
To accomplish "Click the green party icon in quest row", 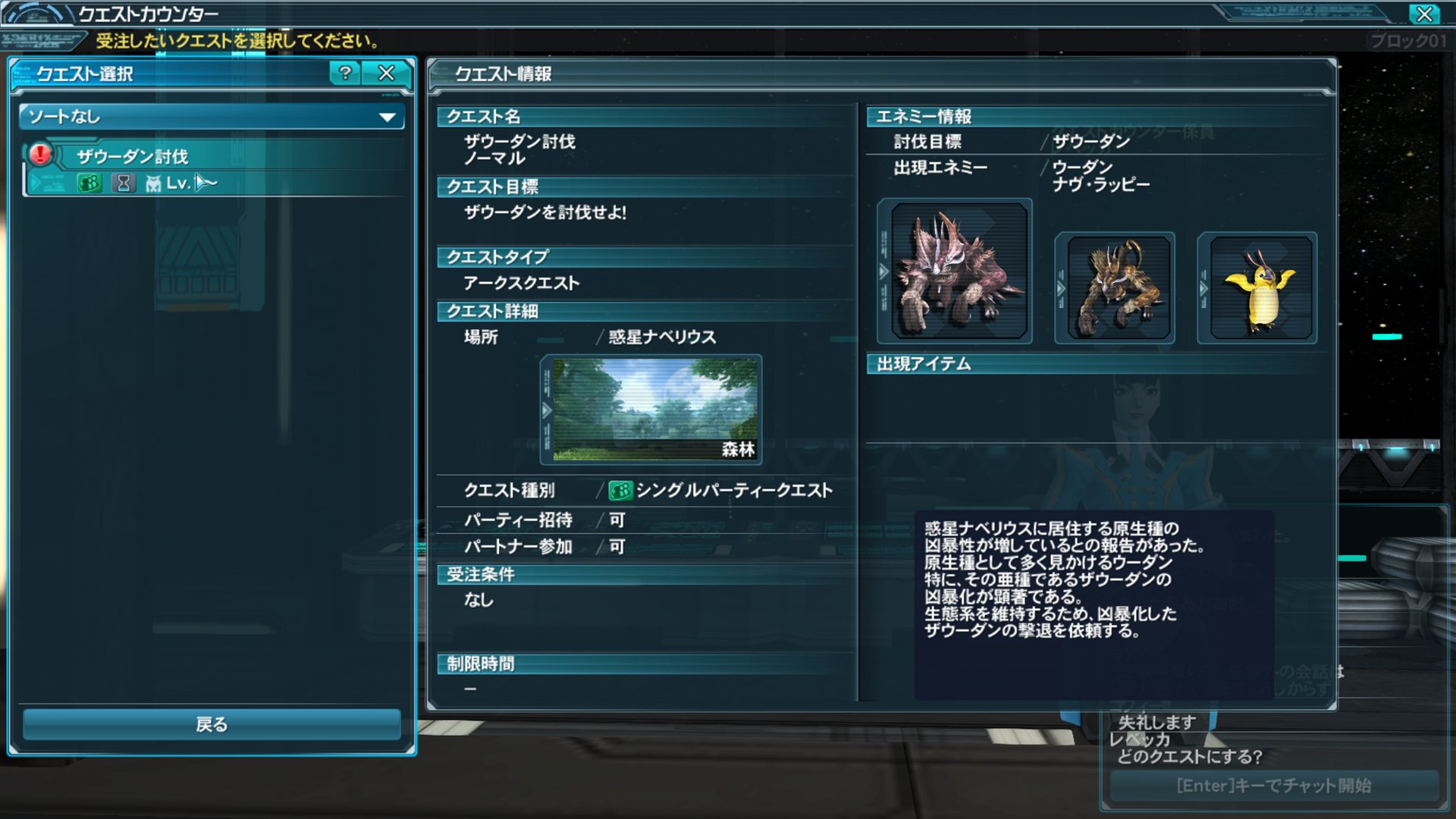I will [89, 183].
